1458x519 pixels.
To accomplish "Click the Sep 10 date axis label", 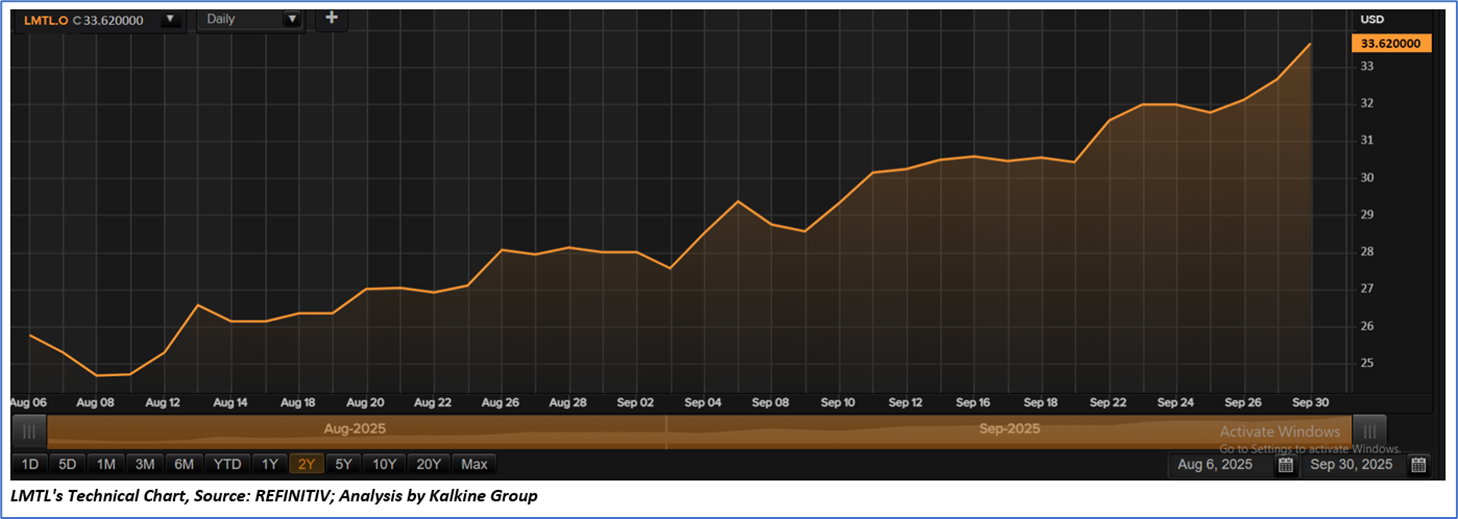I will [838, 402].
